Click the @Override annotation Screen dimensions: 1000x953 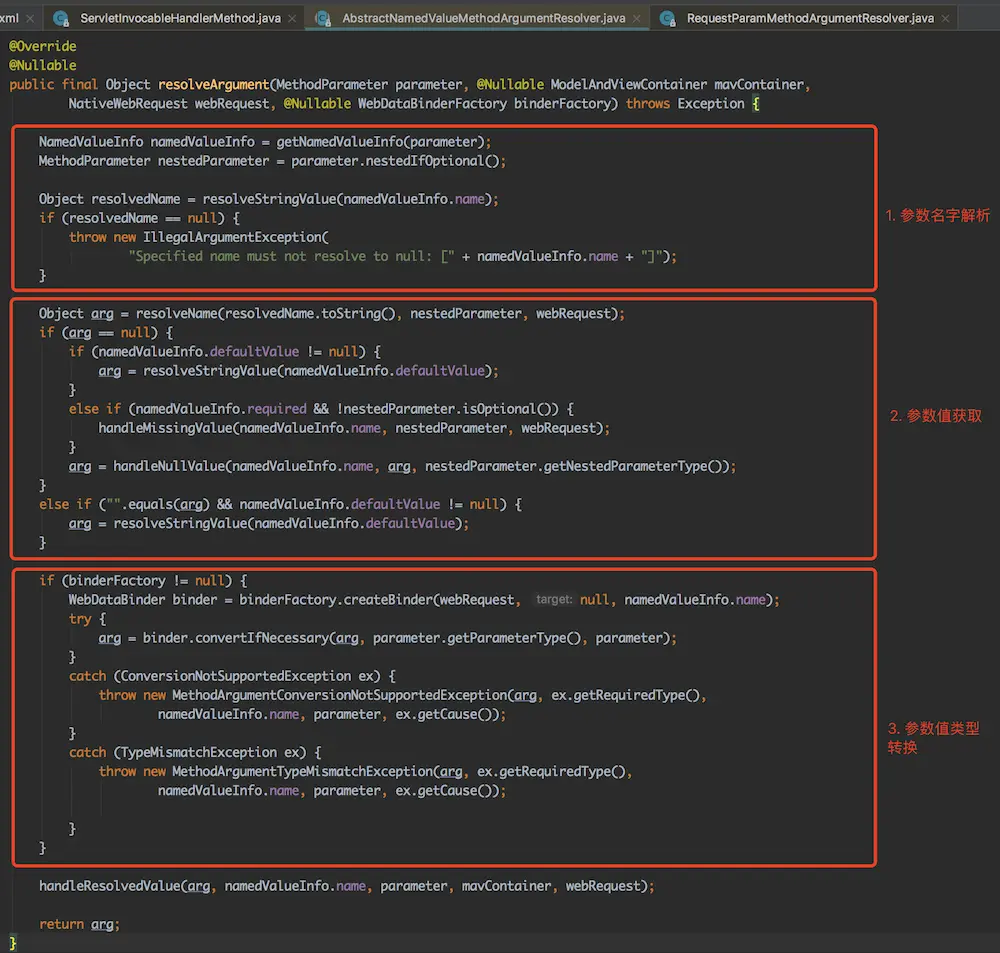click(42, 47)
